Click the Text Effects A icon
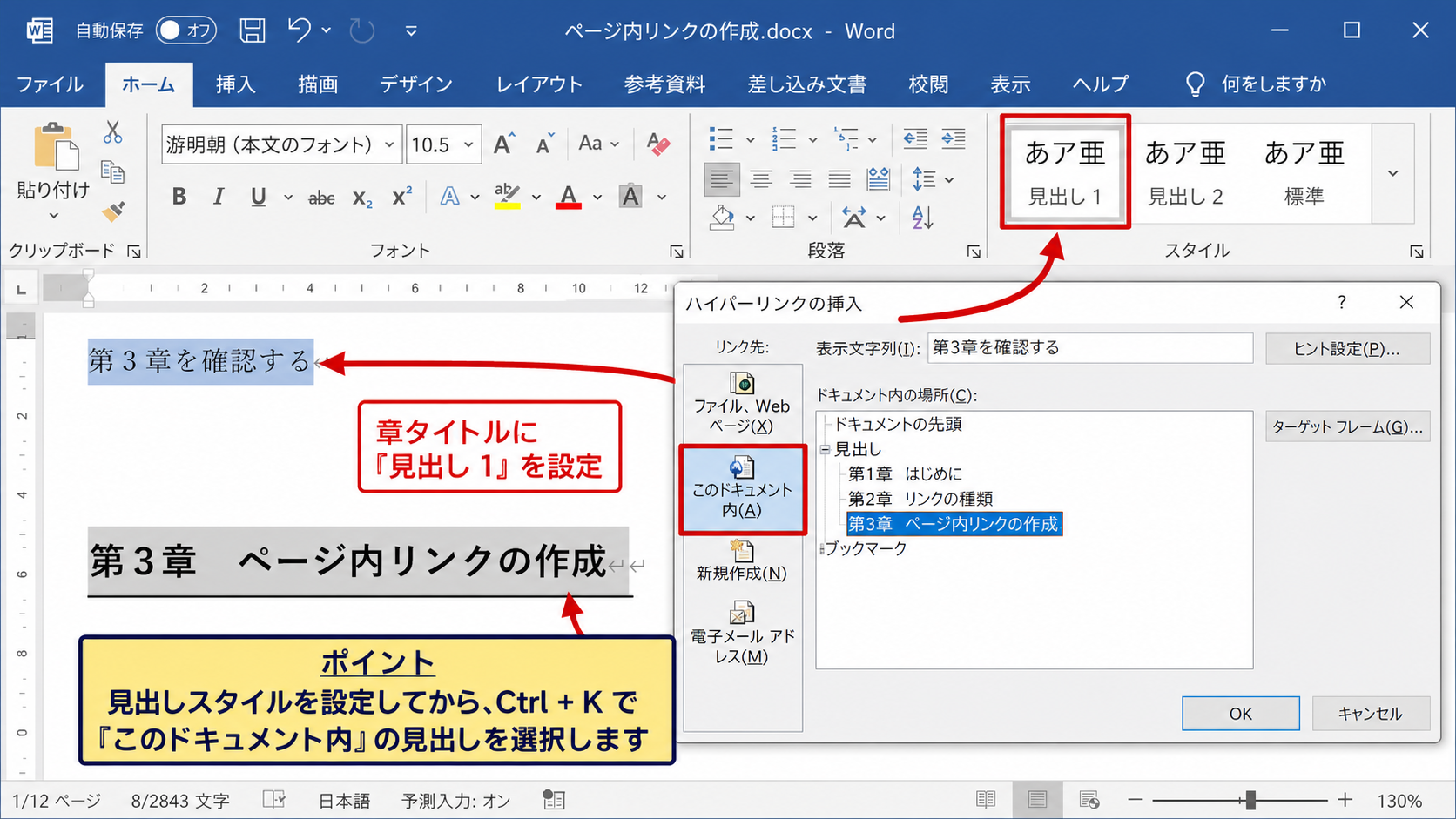The image size is (1456, 819). point(449,197)
